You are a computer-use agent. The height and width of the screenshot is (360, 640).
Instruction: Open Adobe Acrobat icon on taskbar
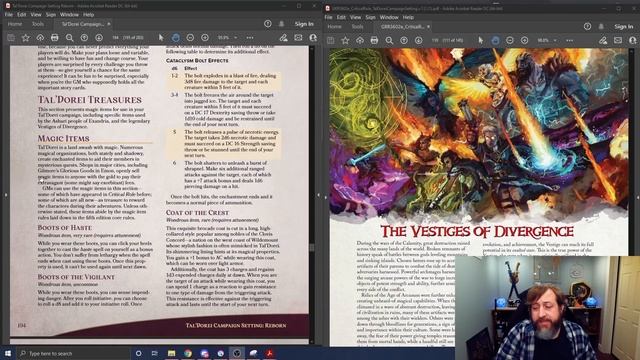tap(269, 353)
